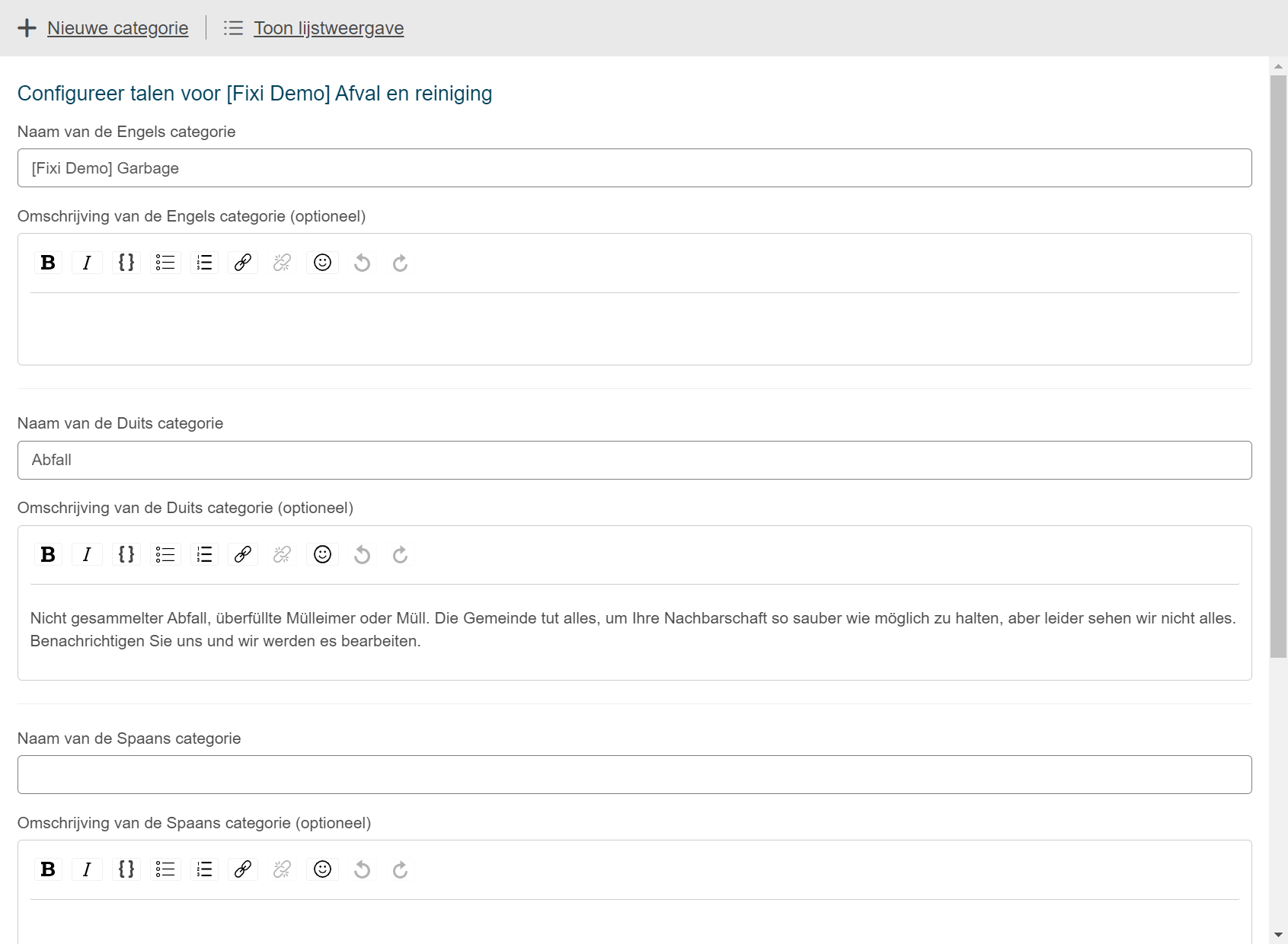
Task: Open emoji picker in Duits description editor
Action: pyautogui.click(x=322, y=554)
